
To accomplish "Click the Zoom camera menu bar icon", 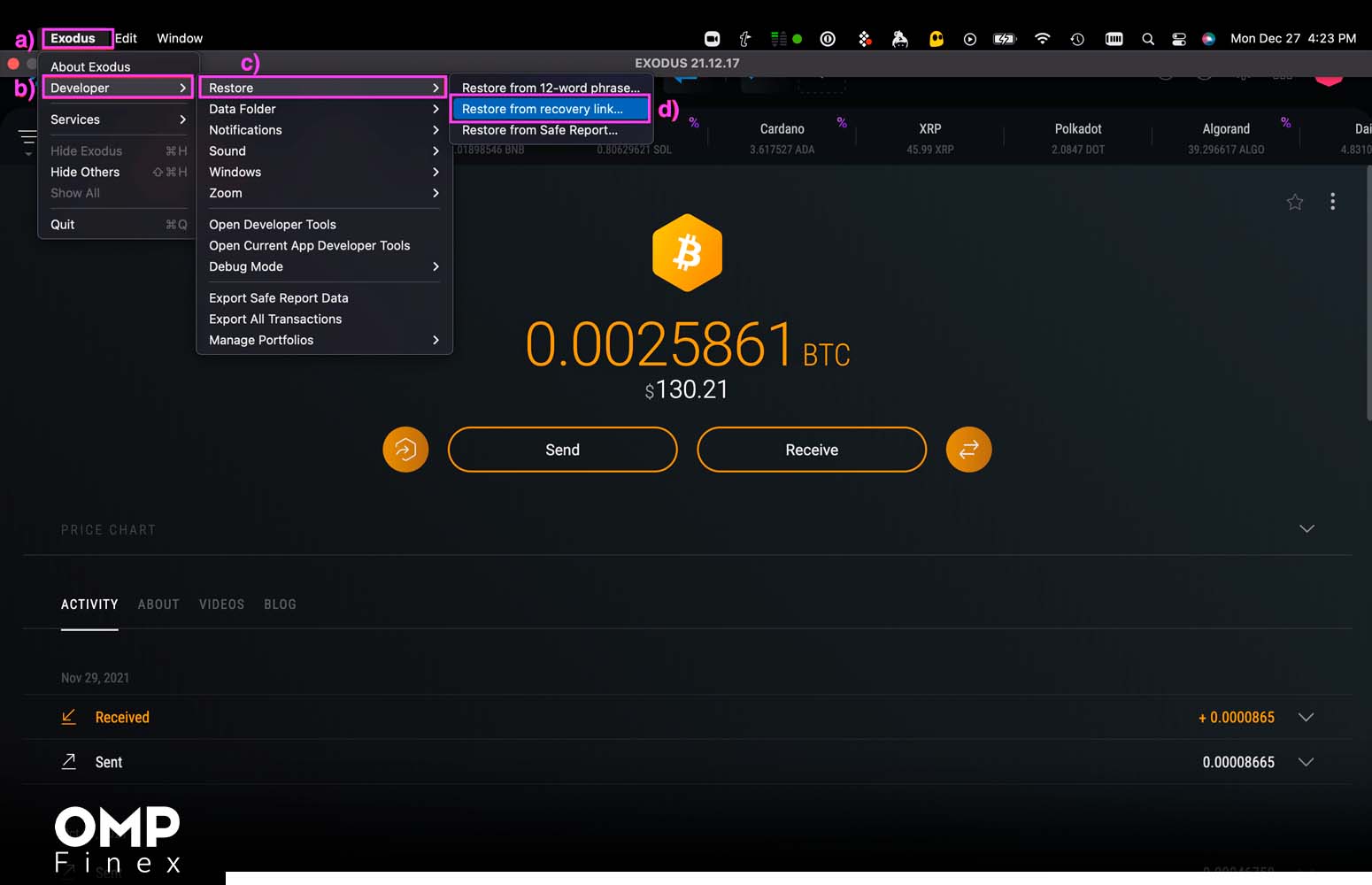I will coord(712,39).
